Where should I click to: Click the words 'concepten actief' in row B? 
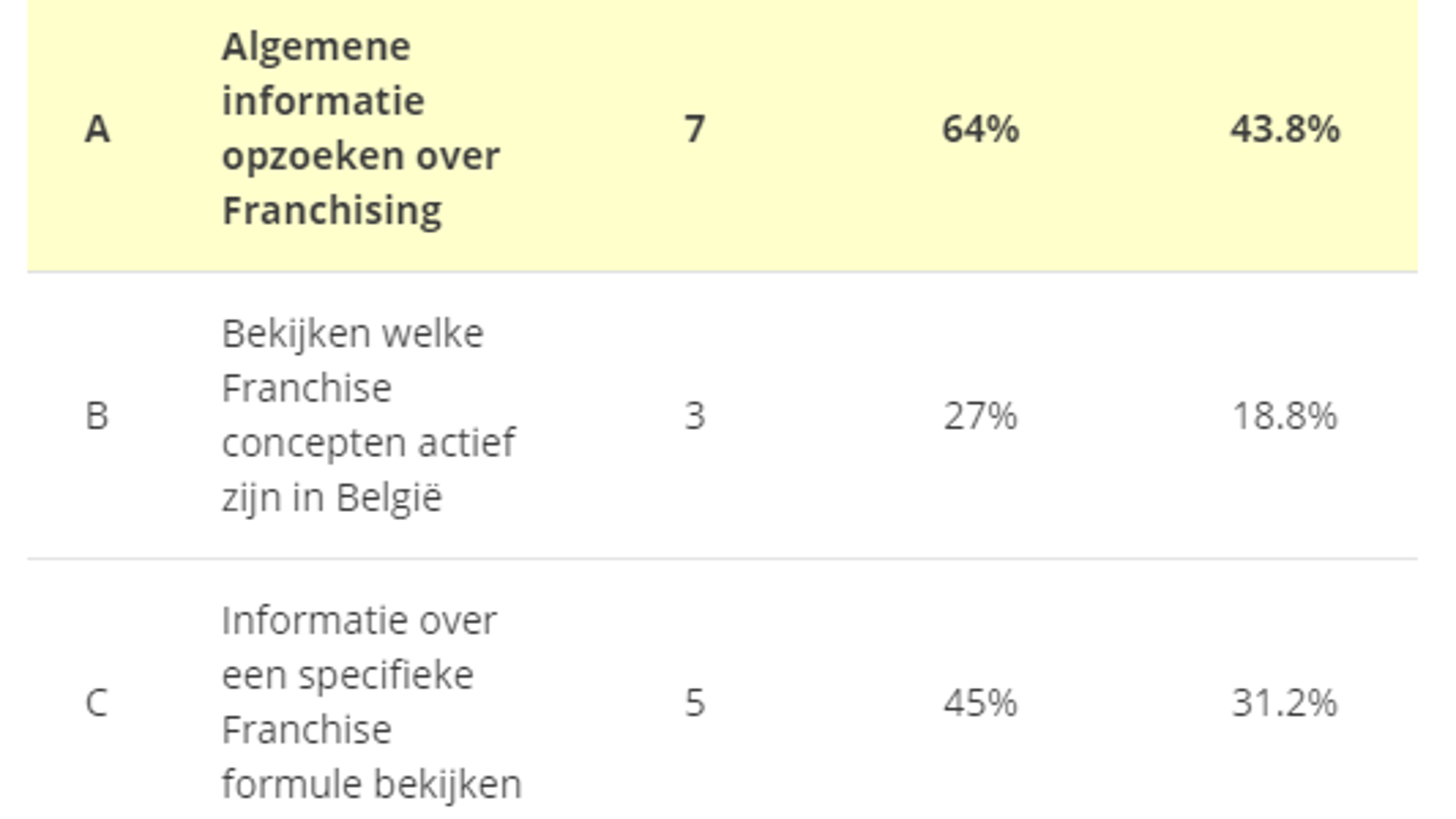point(368,443)
